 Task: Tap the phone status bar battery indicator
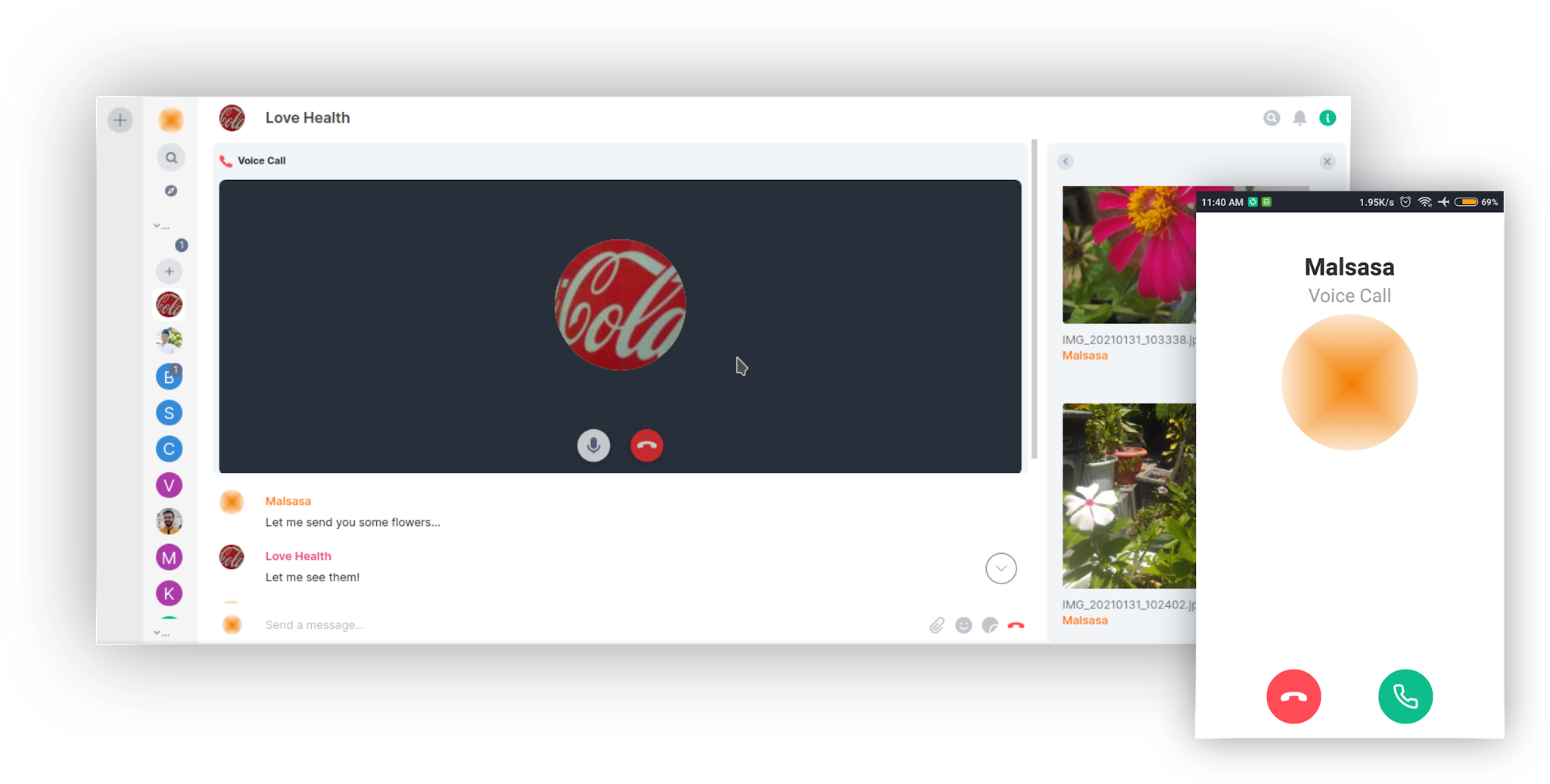coord(1466,202)
